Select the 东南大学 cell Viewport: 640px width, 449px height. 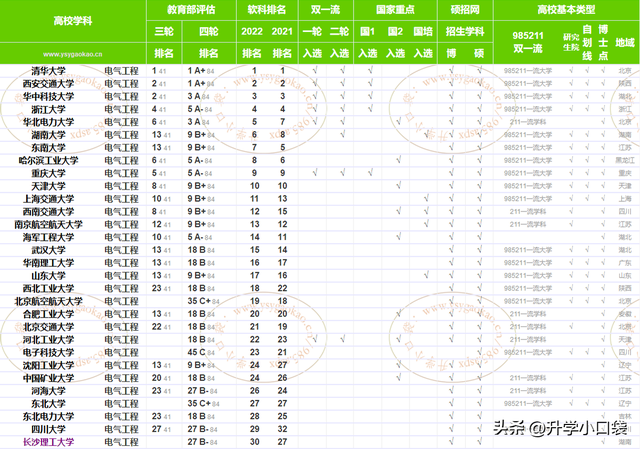coord(48,148)
